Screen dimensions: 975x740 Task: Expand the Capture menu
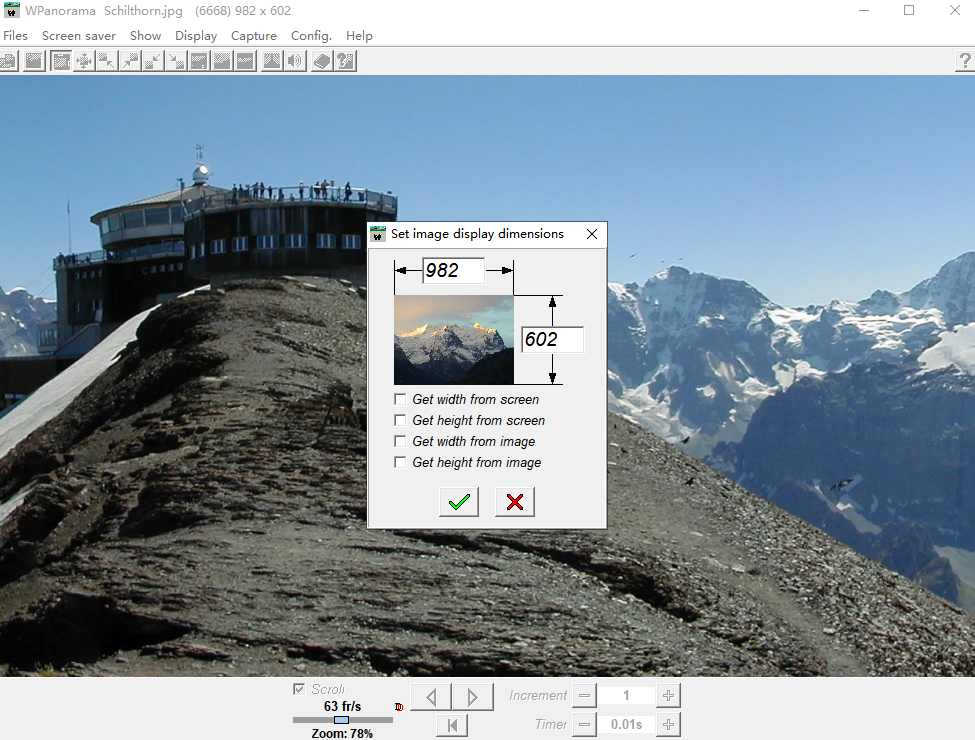coord(254,36)
